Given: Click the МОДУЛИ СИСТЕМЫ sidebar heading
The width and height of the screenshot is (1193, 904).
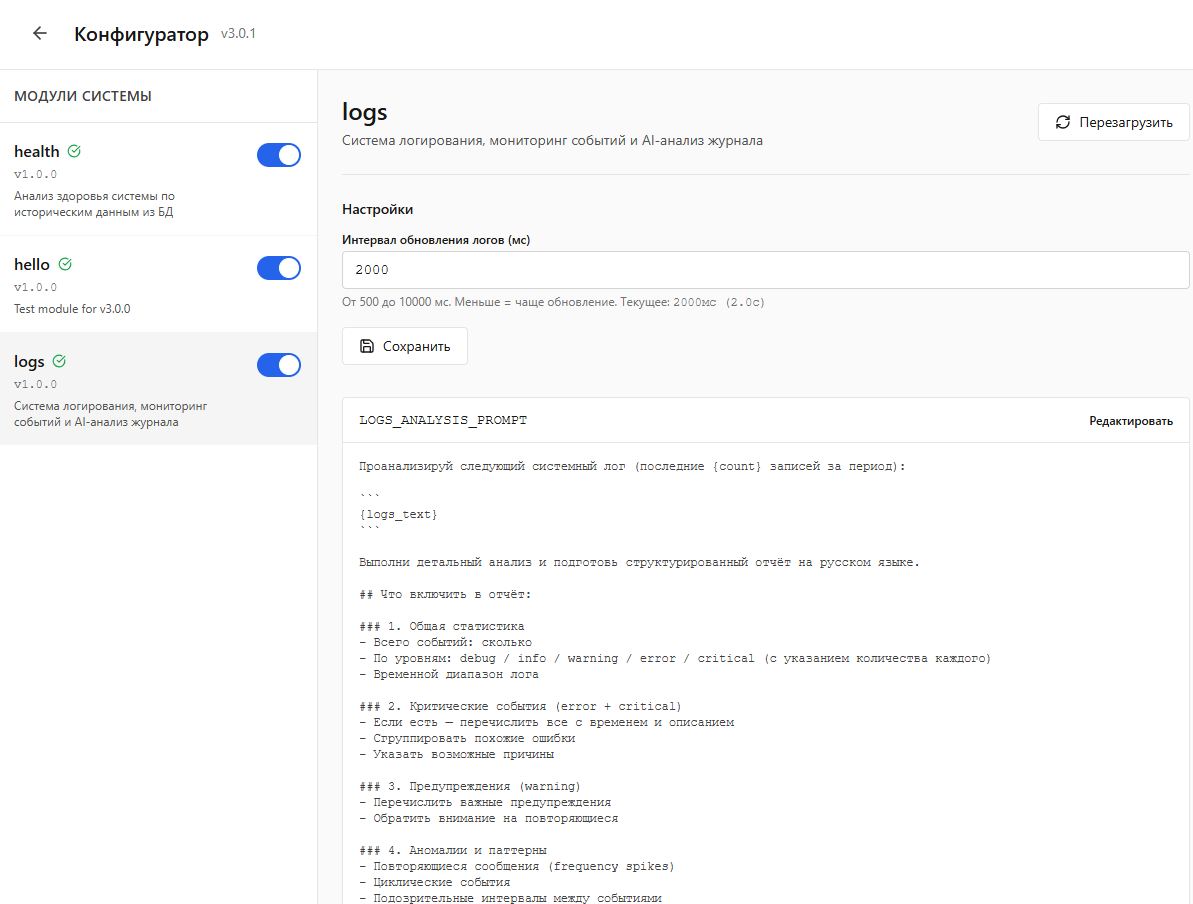Looking at the screenshot, I should click(83, 97).
